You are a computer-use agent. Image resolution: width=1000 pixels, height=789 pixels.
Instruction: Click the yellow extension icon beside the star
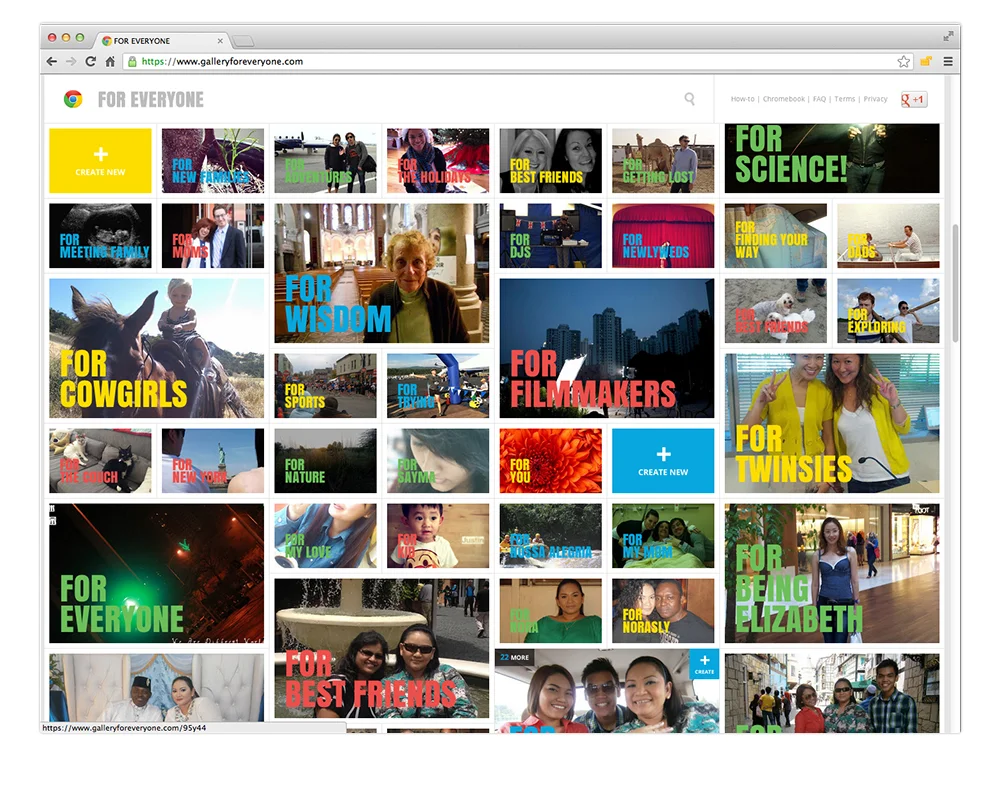pos(926,61)
